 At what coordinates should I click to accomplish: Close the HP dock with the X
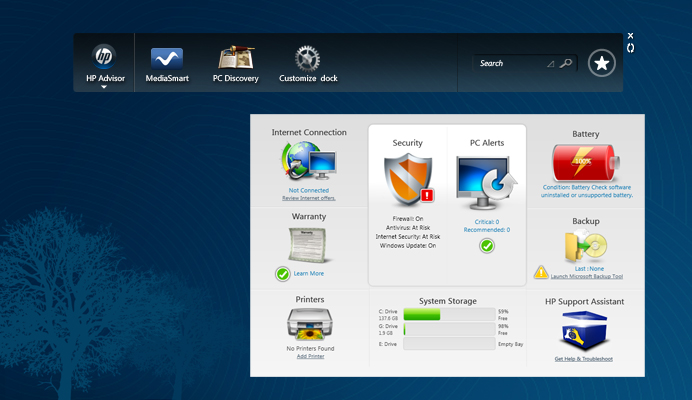630,36
